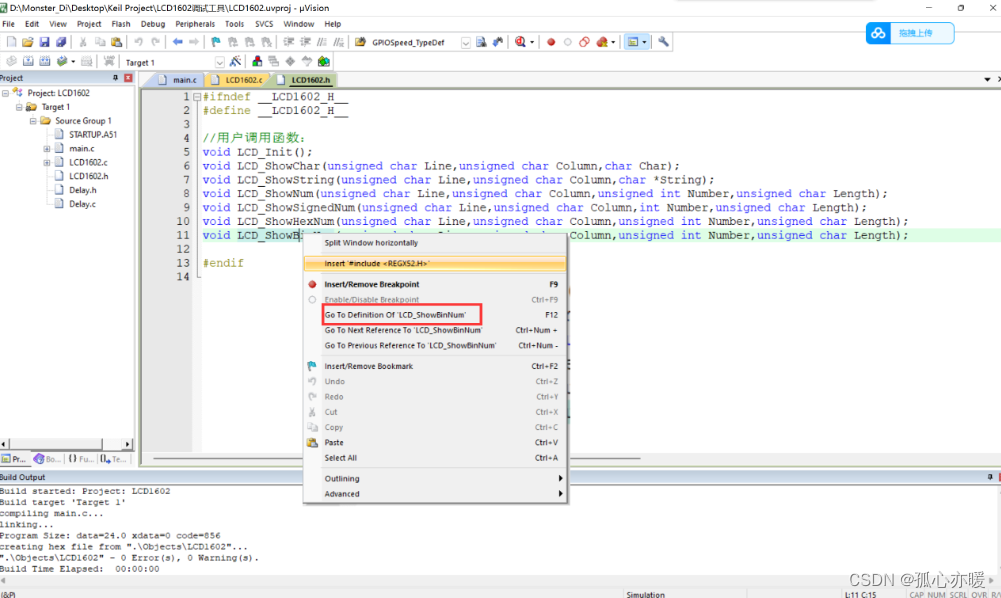Open the Flash menu
This screenshot has width=1001, height=598.
pos(121,24)
